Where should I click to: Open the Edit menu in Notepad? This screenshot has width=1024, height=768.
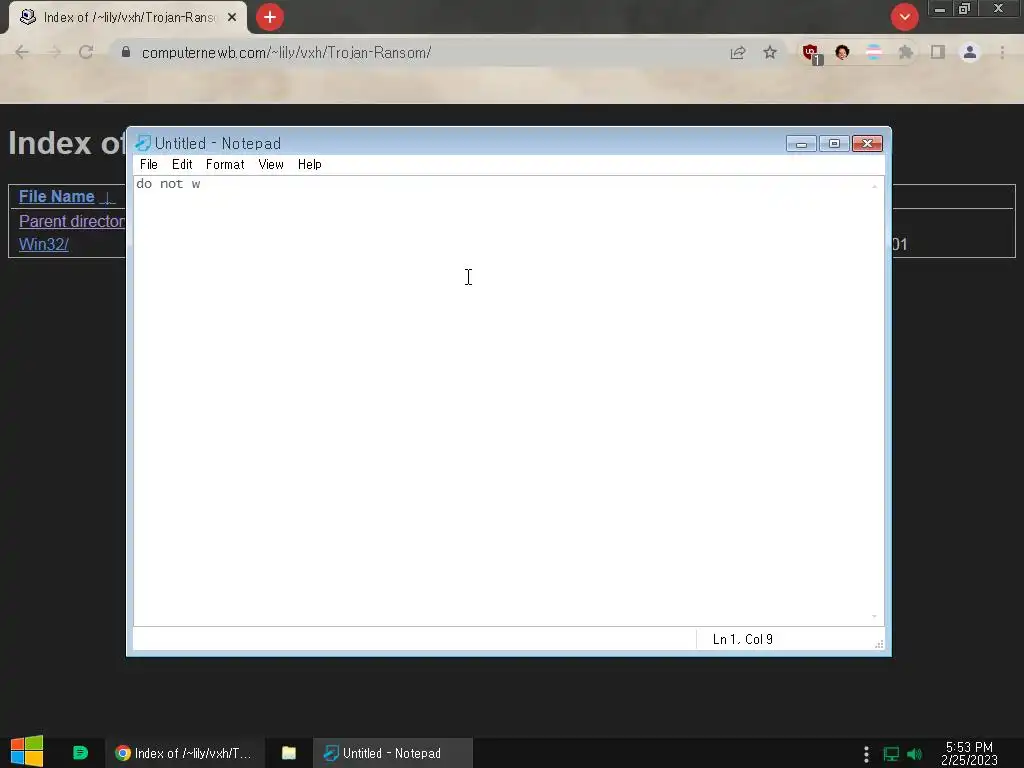tap(182, 165)
